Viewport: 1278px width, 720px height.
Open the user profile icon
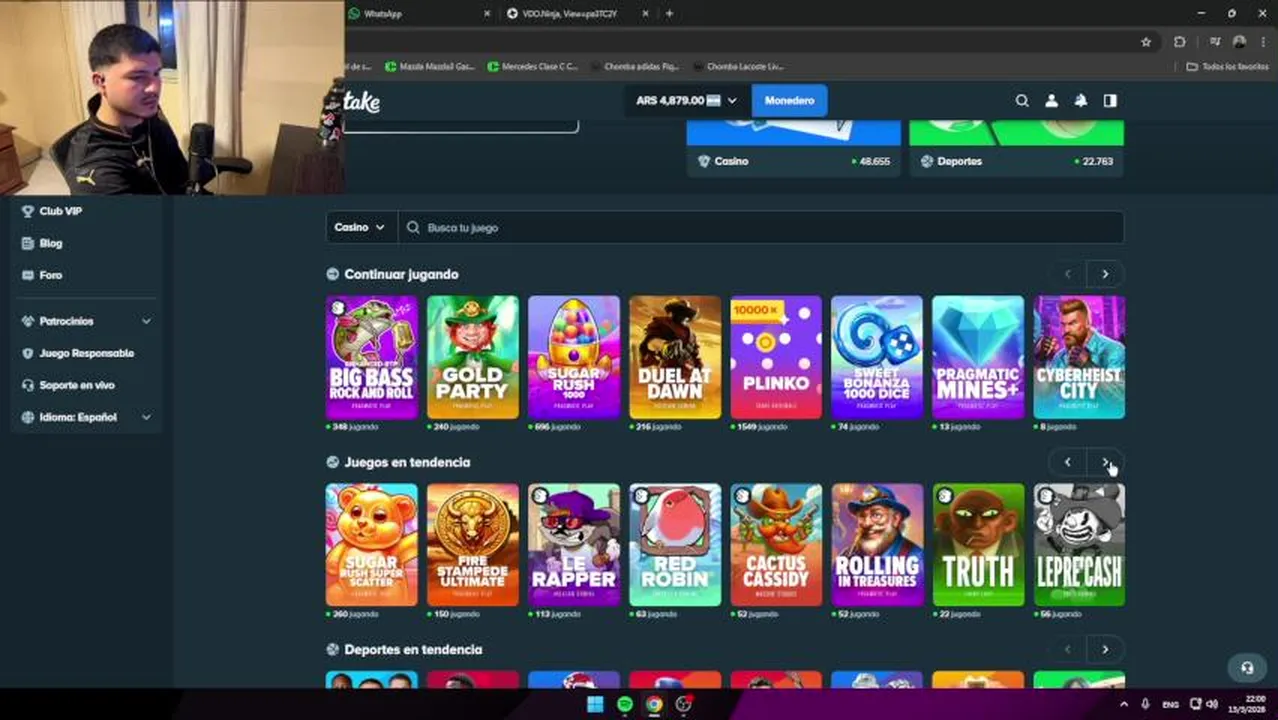(x=1051, y=101)
